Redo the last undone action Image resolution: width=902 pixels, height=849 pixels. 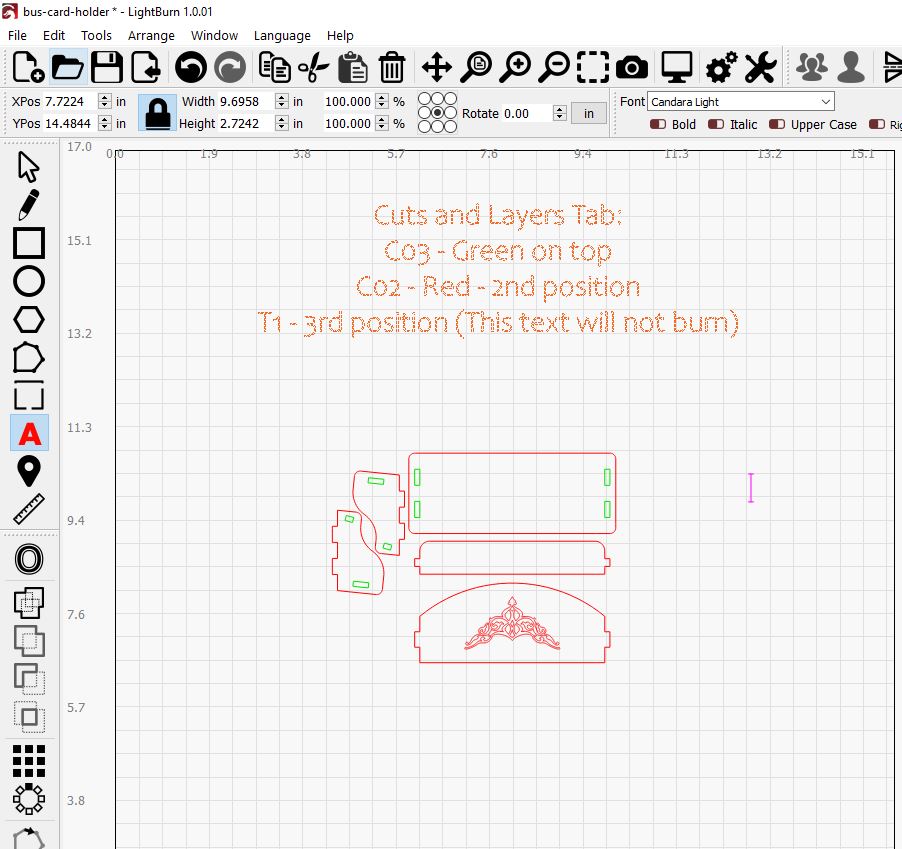tap(230, 67)
